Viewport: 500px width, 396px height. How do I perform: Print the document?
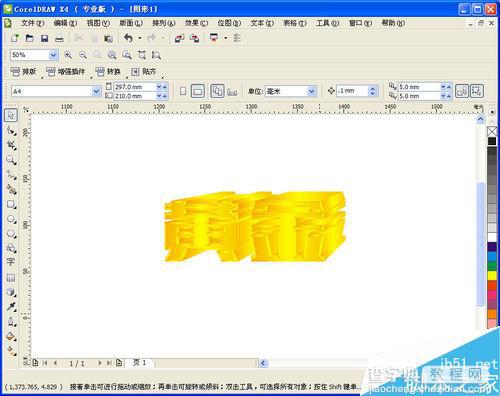(x=59, y=38)
